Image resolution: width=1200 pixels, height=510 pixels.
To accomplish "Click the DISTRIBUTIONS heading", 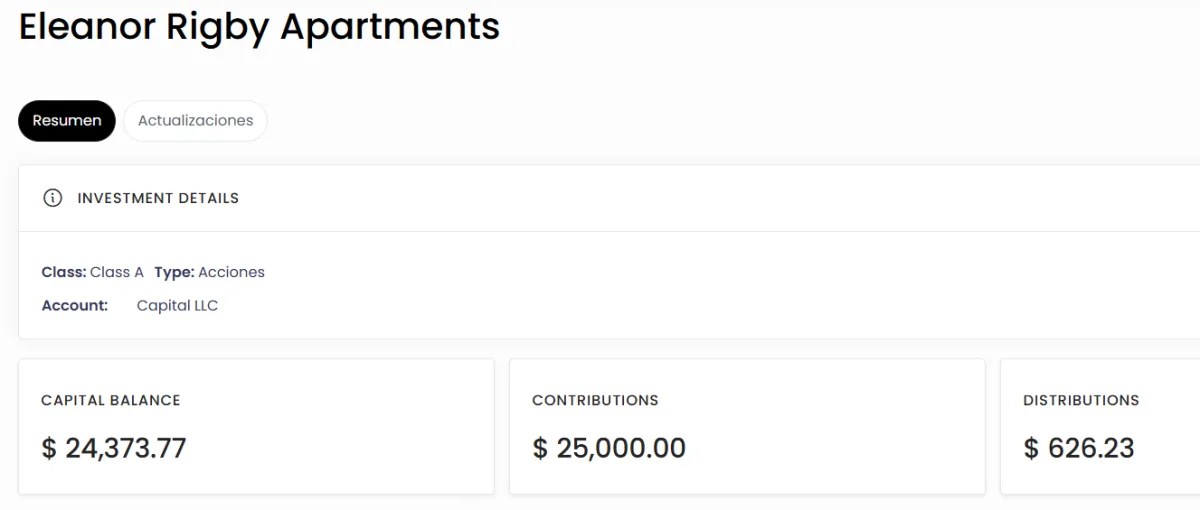I will click(1081, 400).
